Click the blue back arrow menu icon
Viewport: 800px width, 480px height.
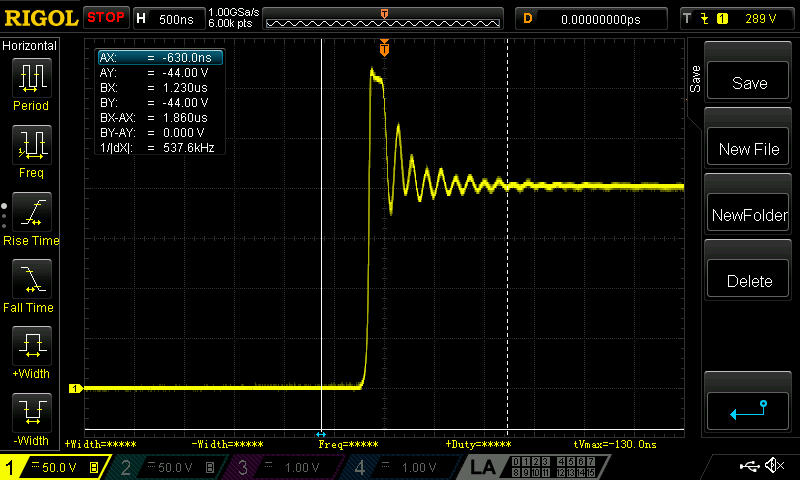[748, 411]
